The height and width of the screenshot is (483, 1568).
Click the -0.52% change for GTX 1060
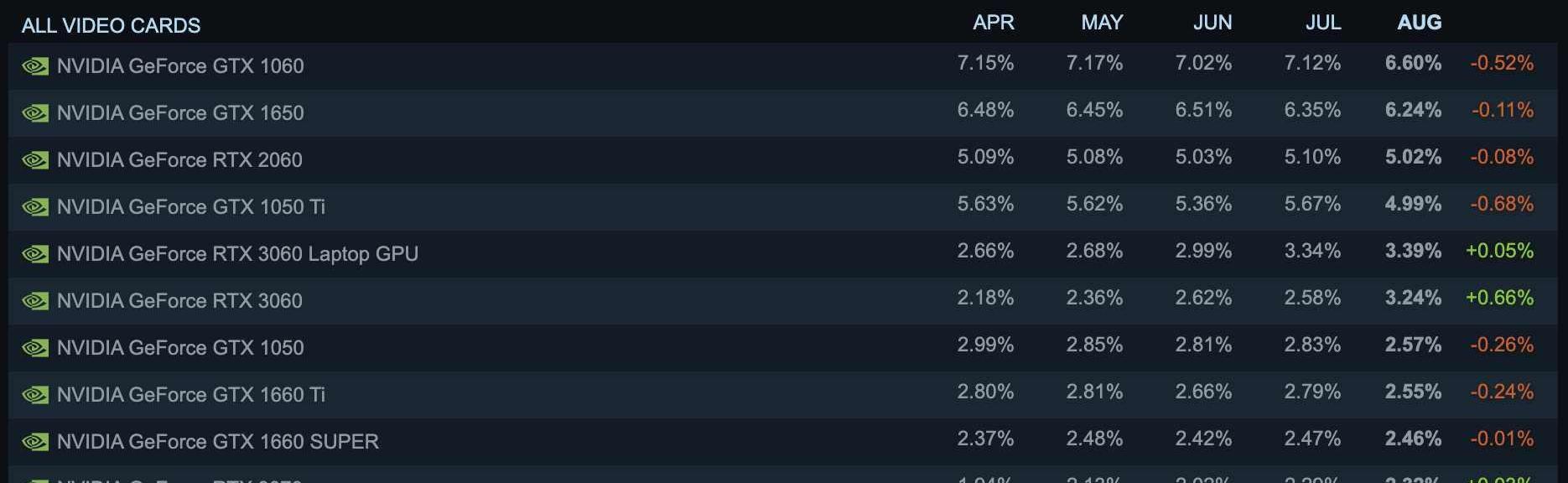click(x=1502, y=63)
